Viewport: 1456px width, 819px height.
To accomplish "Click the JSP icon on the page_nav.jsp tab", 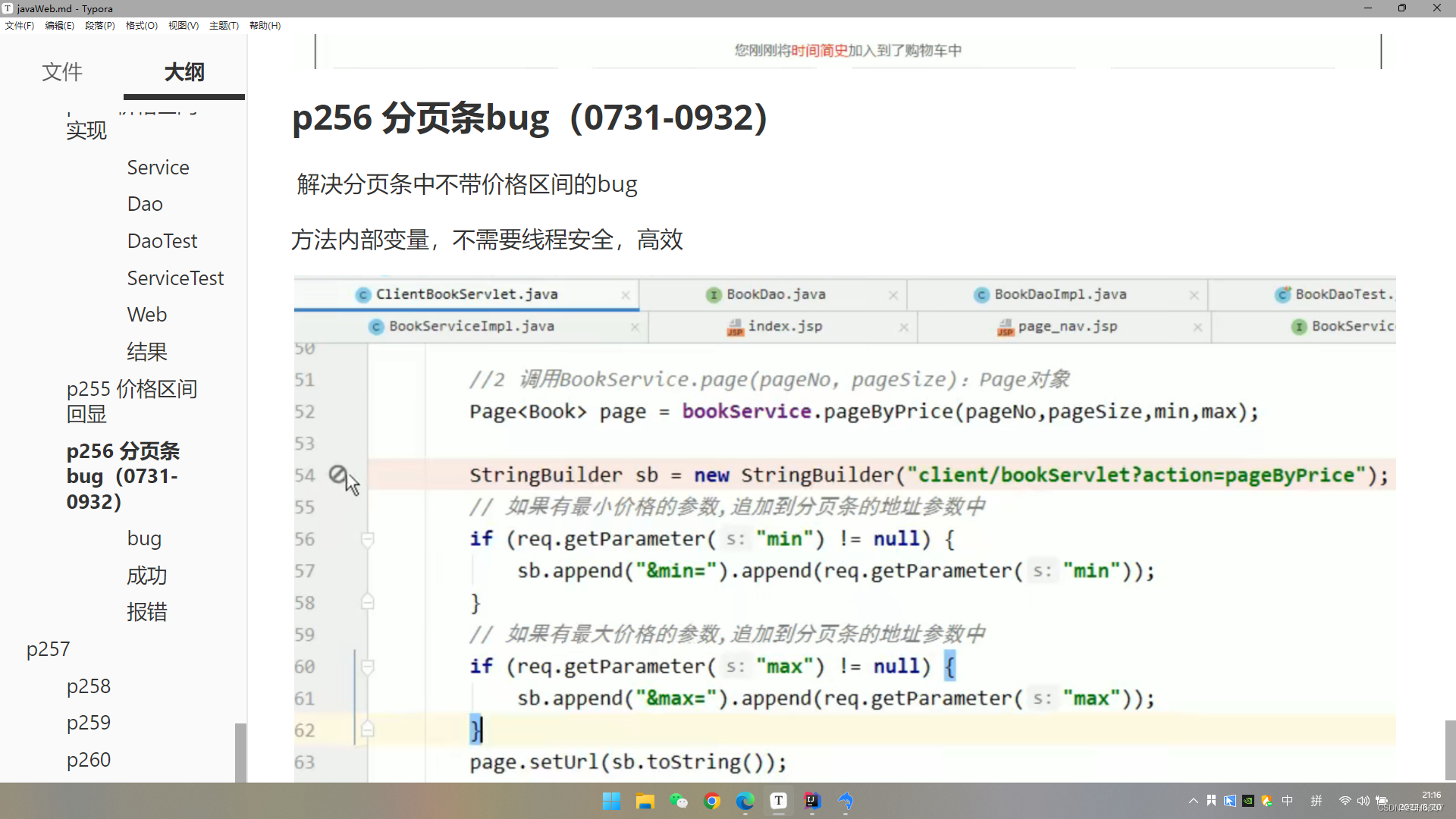I will pyautogui.click(x=1006, y=327).
